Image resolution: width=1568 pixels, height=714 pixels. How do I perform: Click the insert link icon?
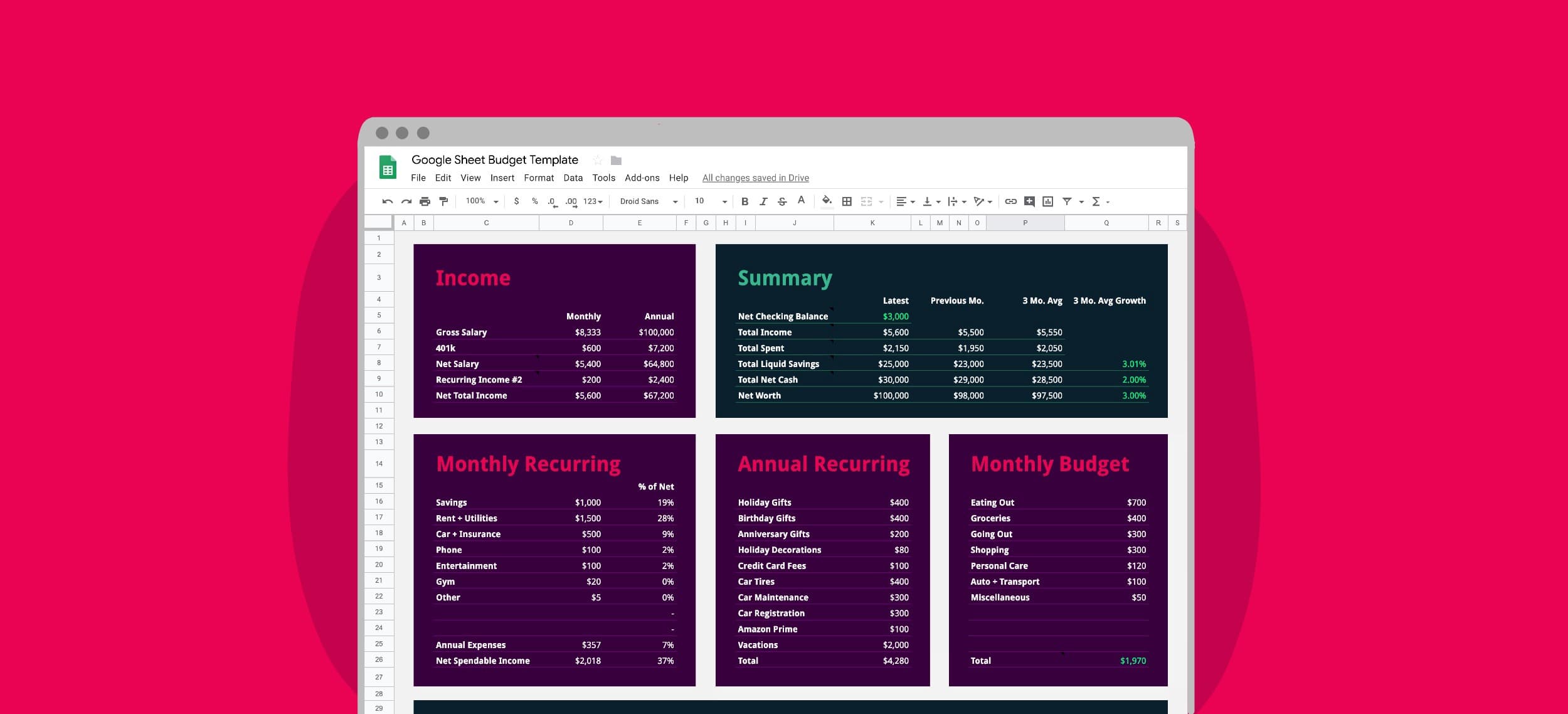click(1010, 201)
